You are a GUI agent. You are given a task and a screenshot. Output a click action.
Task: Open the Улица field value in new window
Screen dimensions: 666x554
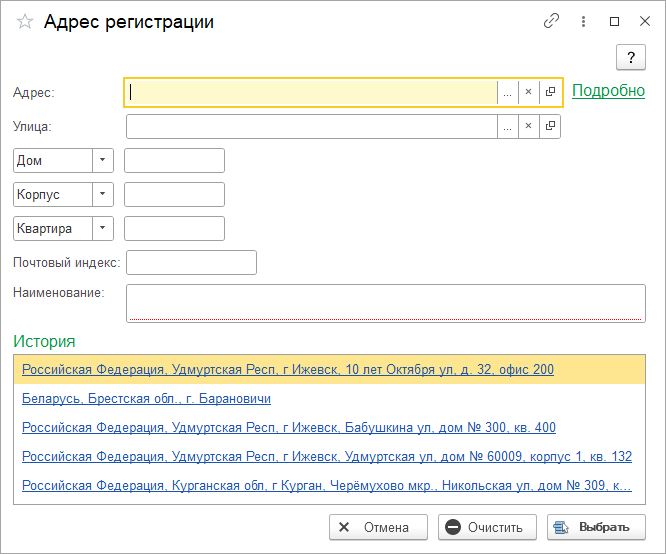tap(550, 126)
